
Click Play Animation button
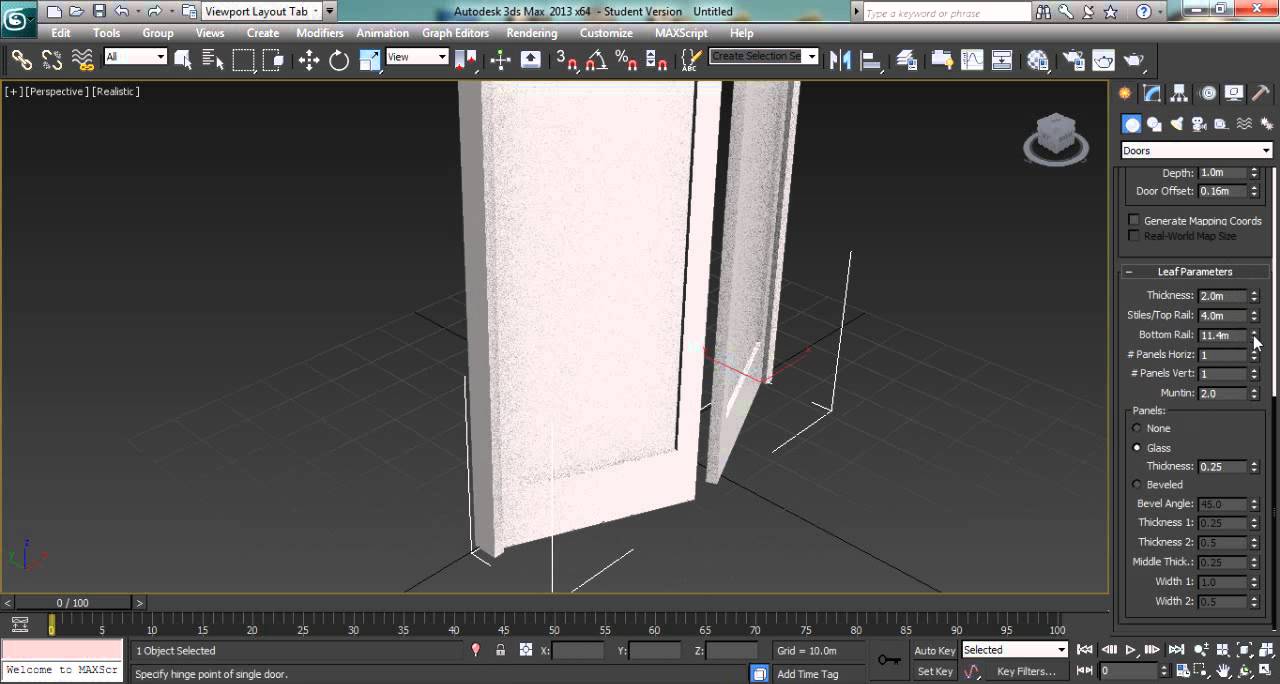coord(1131,650)
